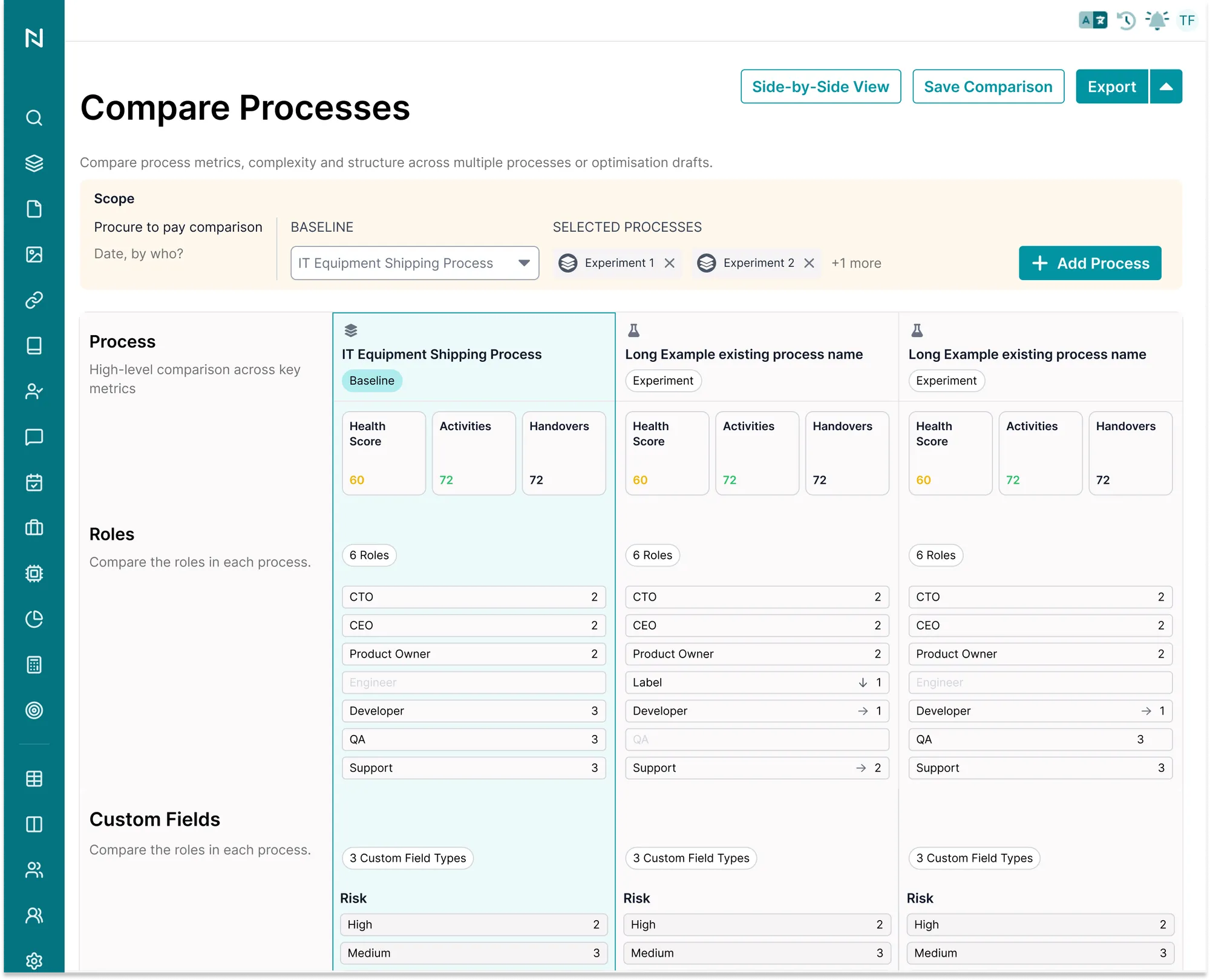Open the image gallery icon in sidebar
The width and height of the screenshot is (1210, 980).
click(34, 254)
